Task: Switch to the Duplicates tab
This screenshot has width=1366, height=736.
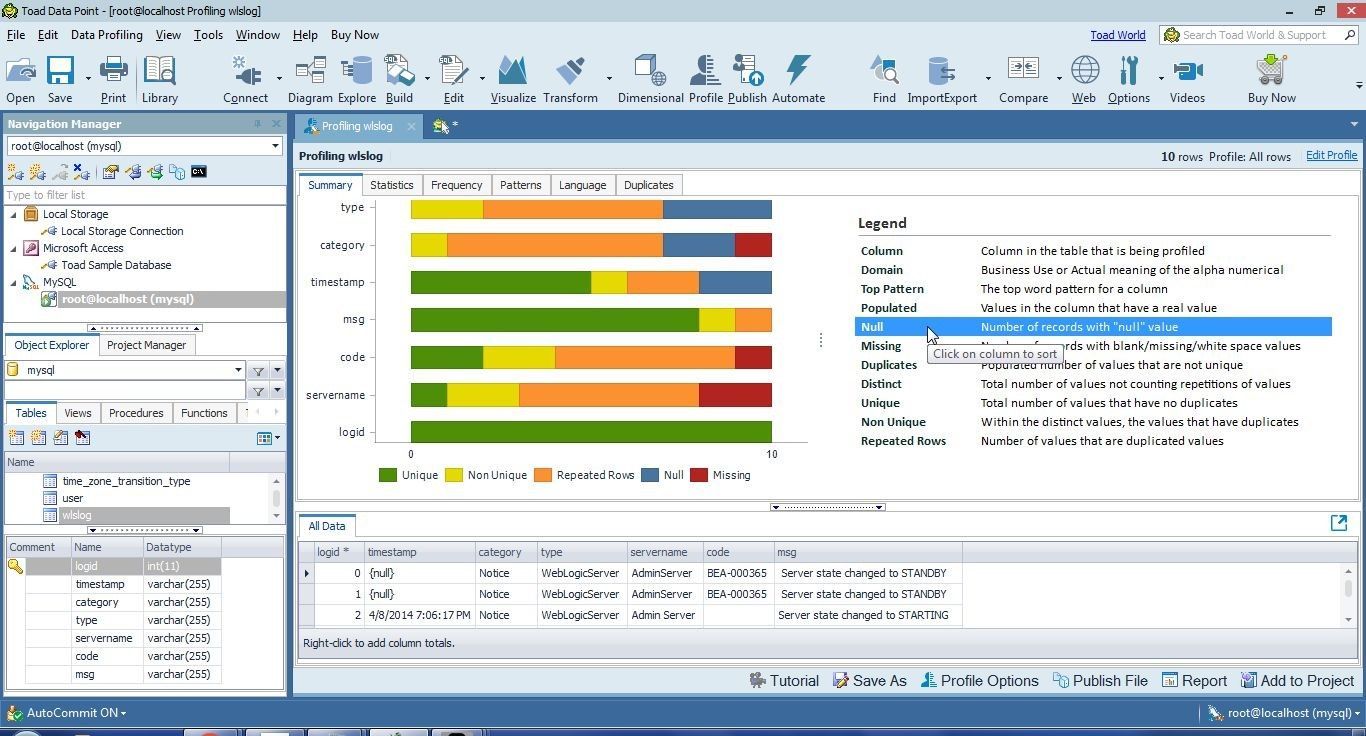Action: (x=648, y=185)
